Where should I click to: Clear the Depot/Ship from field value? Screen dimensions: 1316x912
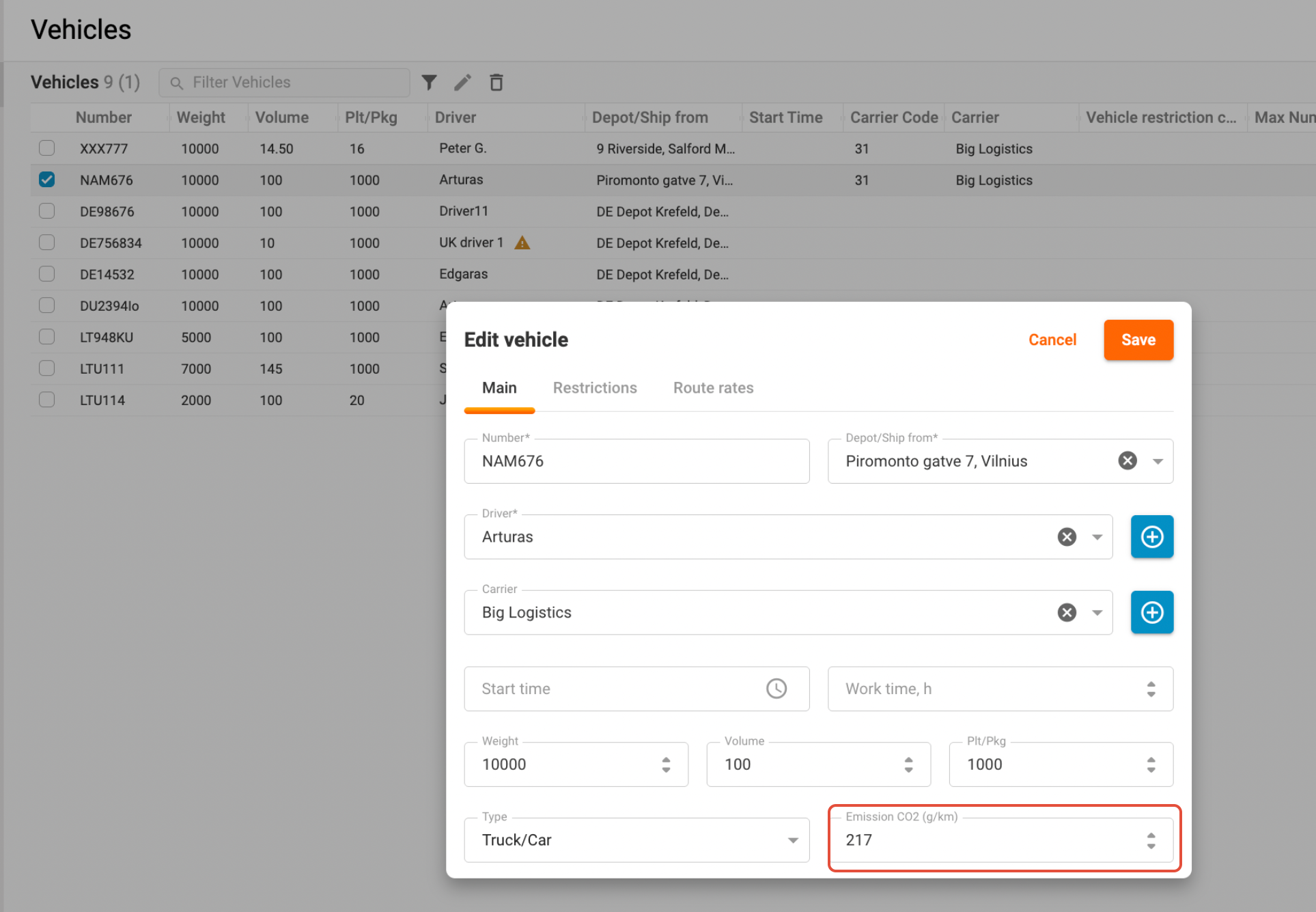point(1127,461)
